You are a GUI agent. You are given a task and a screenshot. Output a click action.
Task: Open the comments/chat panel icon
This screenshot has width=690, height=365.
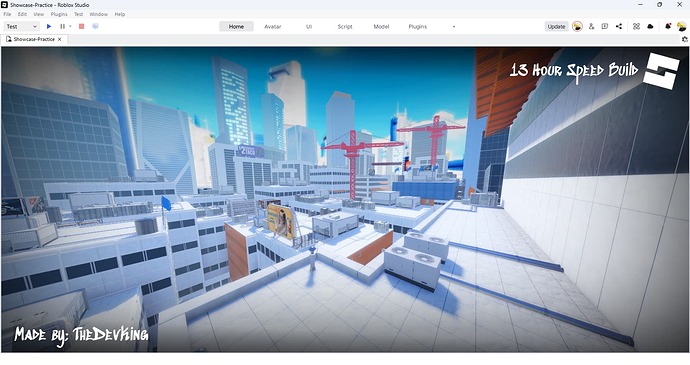[x=605, y=26]
